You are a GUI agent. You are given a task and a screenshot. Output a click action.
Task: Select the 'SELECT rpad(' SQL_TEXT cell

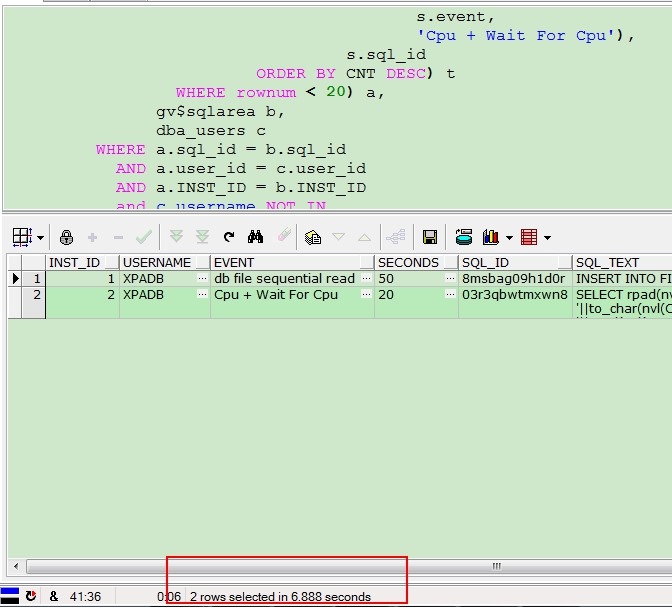(x=622, y=303)
